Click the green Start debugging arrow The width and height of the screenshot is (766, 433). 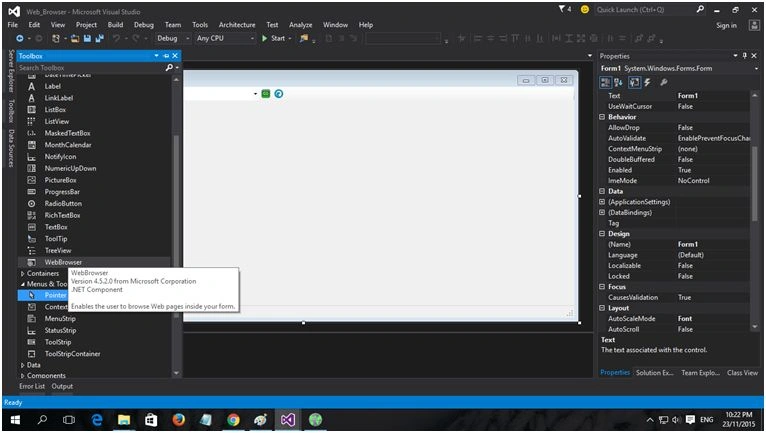pos(264,38)
